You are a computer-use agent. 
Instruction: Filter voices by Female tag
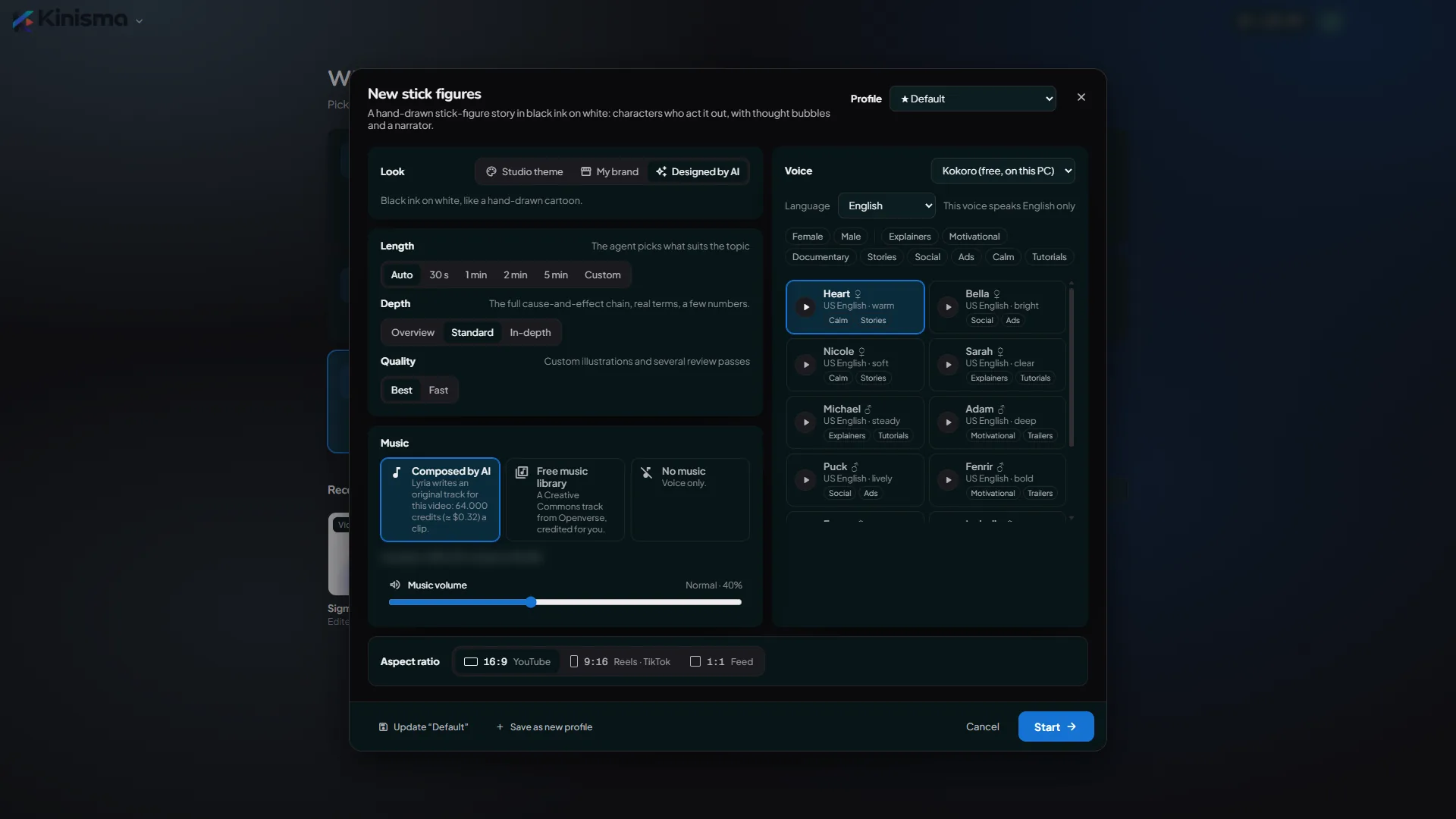point(808,237)
